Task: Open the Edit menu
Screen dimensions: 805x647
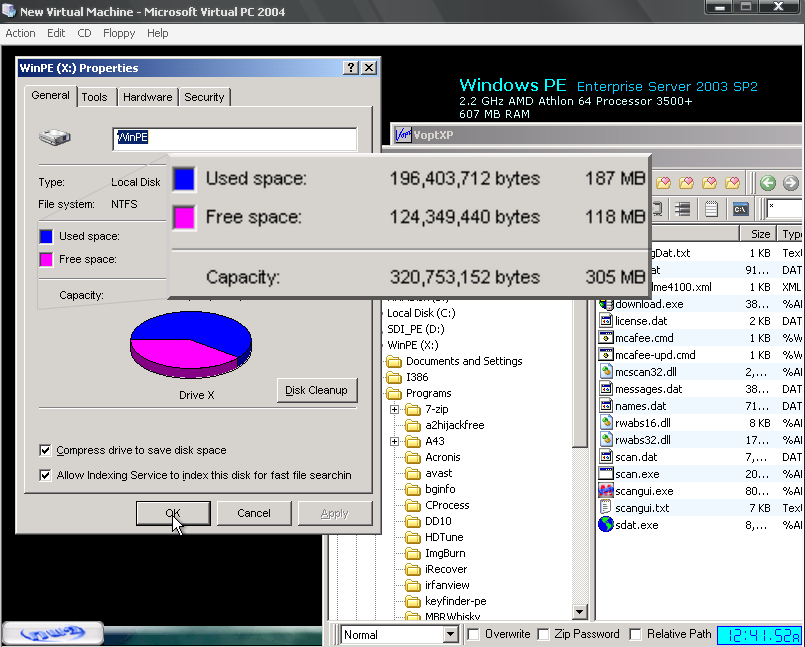Action: (x=56, y=33)
